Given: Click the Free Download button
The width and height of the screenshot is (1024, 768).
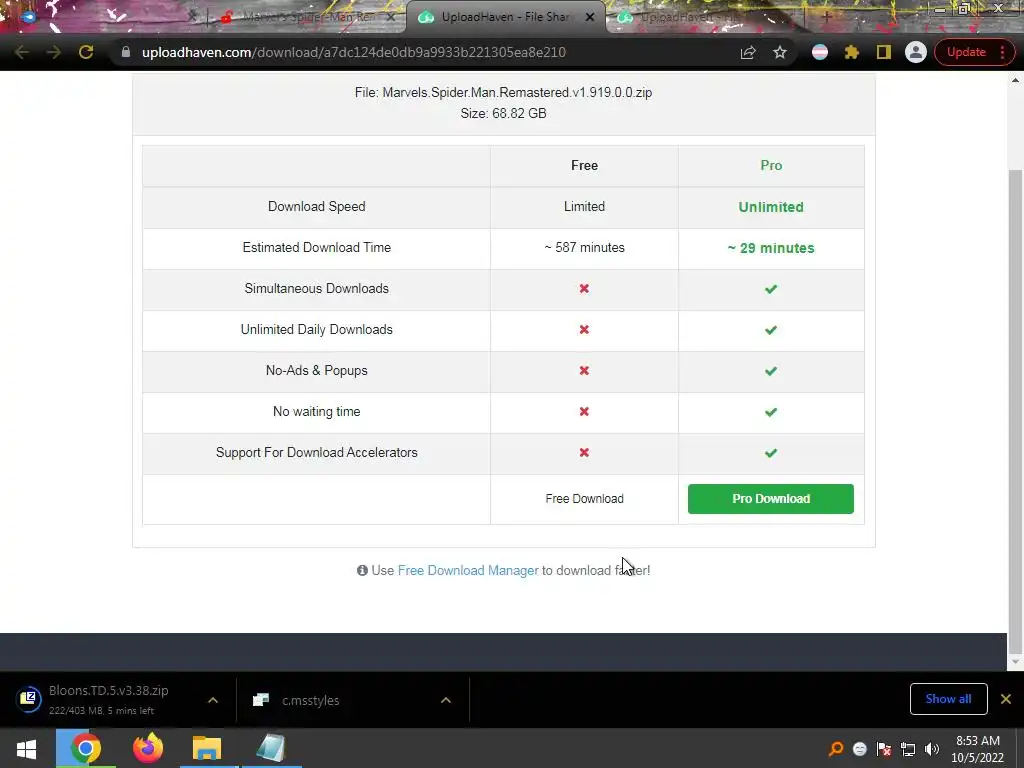Looking at the screenshot, I should (584, 499).
